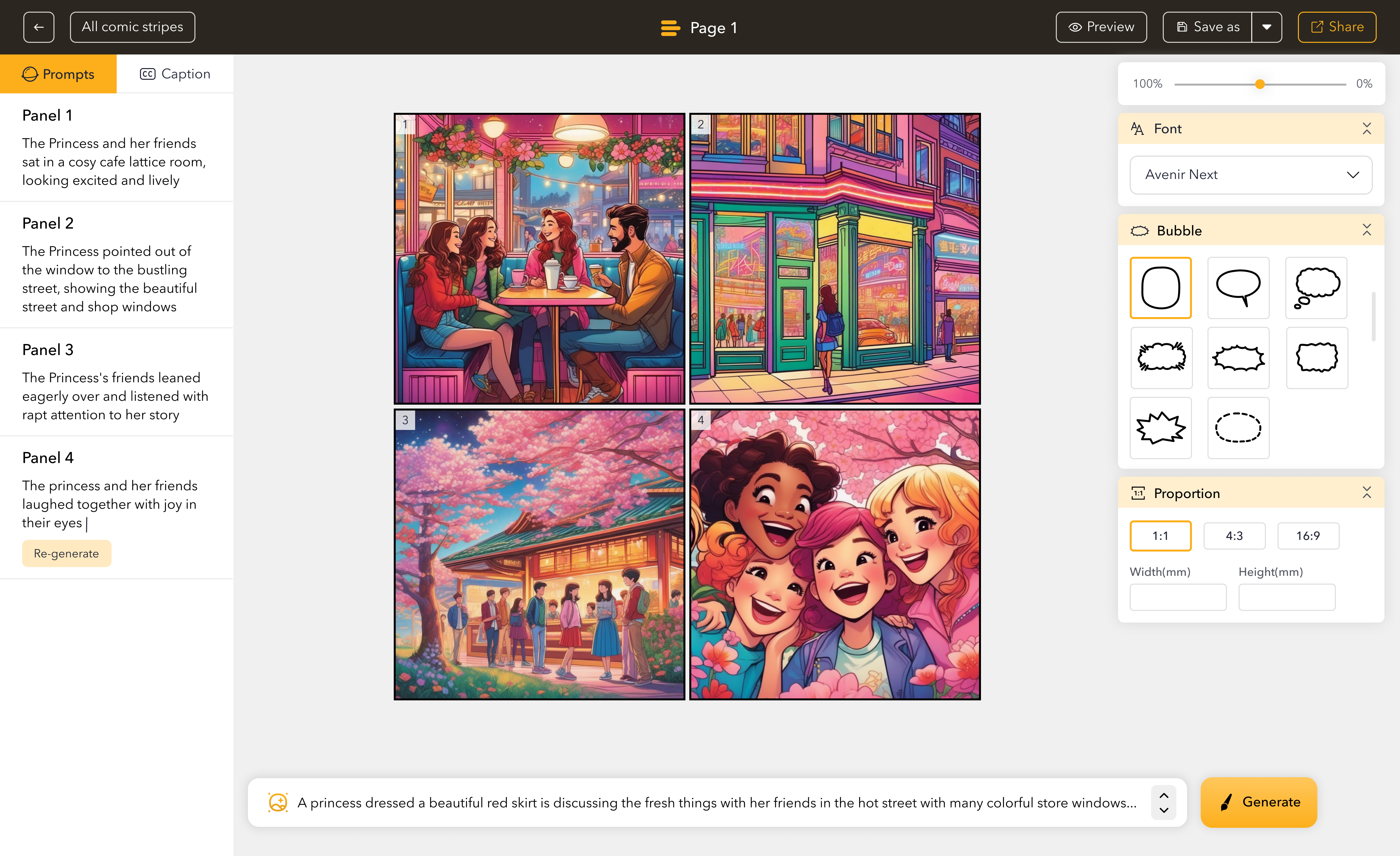The height and width of the screenshot is (856, 1400).
Task: Select the 1:1 proportion option
Action: pyautogui.click(x=1160, y=535)
